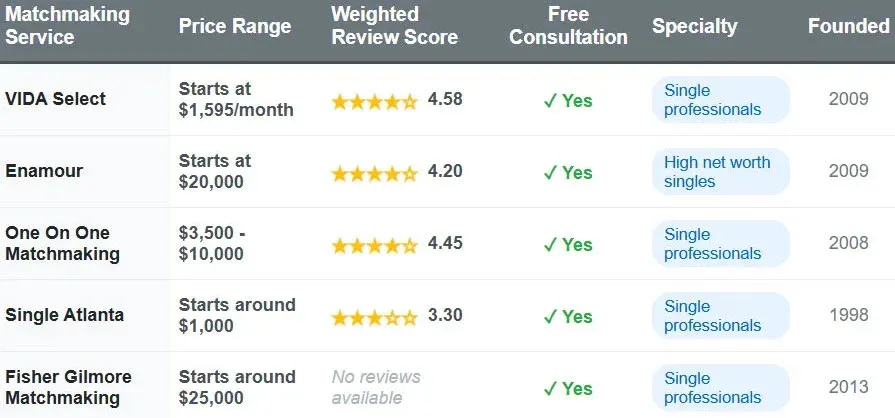Image resolution: width=895 pixels, height=418 pixels.
Task: Click the Founded column header
Action: [x=848, y=27]
